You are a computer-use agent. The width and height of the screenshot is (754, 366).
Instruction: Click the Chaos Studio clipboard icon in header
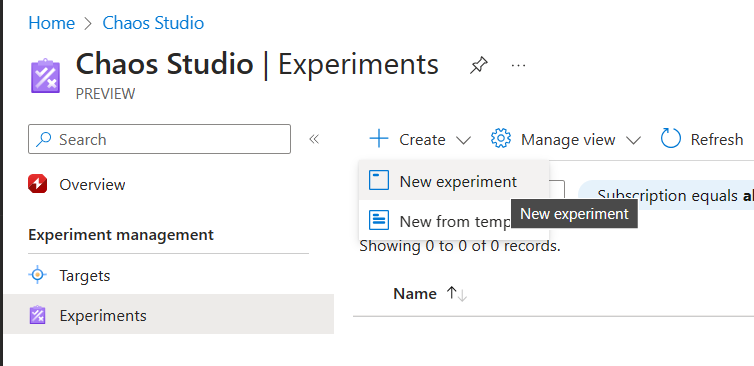[46, 76]
